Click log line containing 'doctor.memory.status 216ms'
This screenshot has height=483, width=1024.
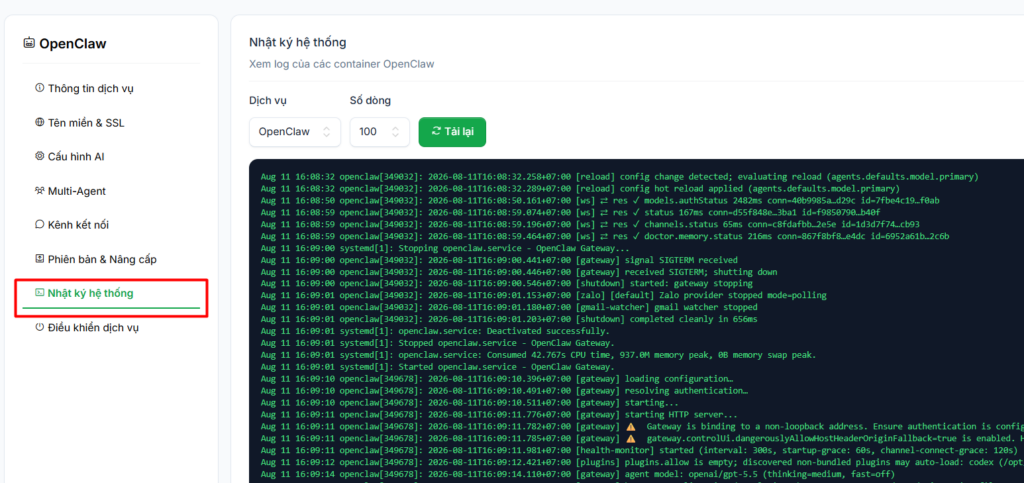(x=605, y=236)
